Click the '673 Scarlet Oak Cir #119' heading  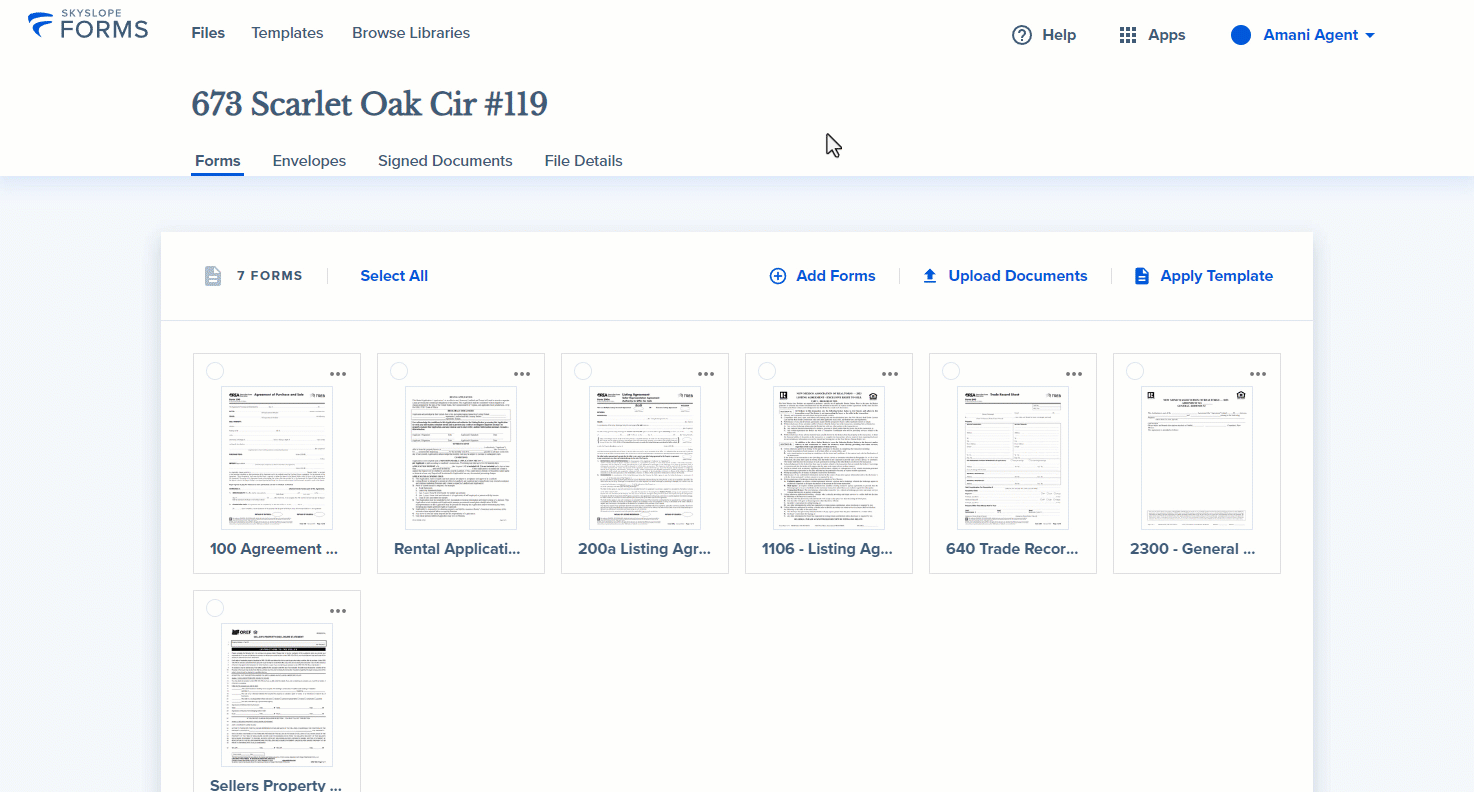point(369,104)
